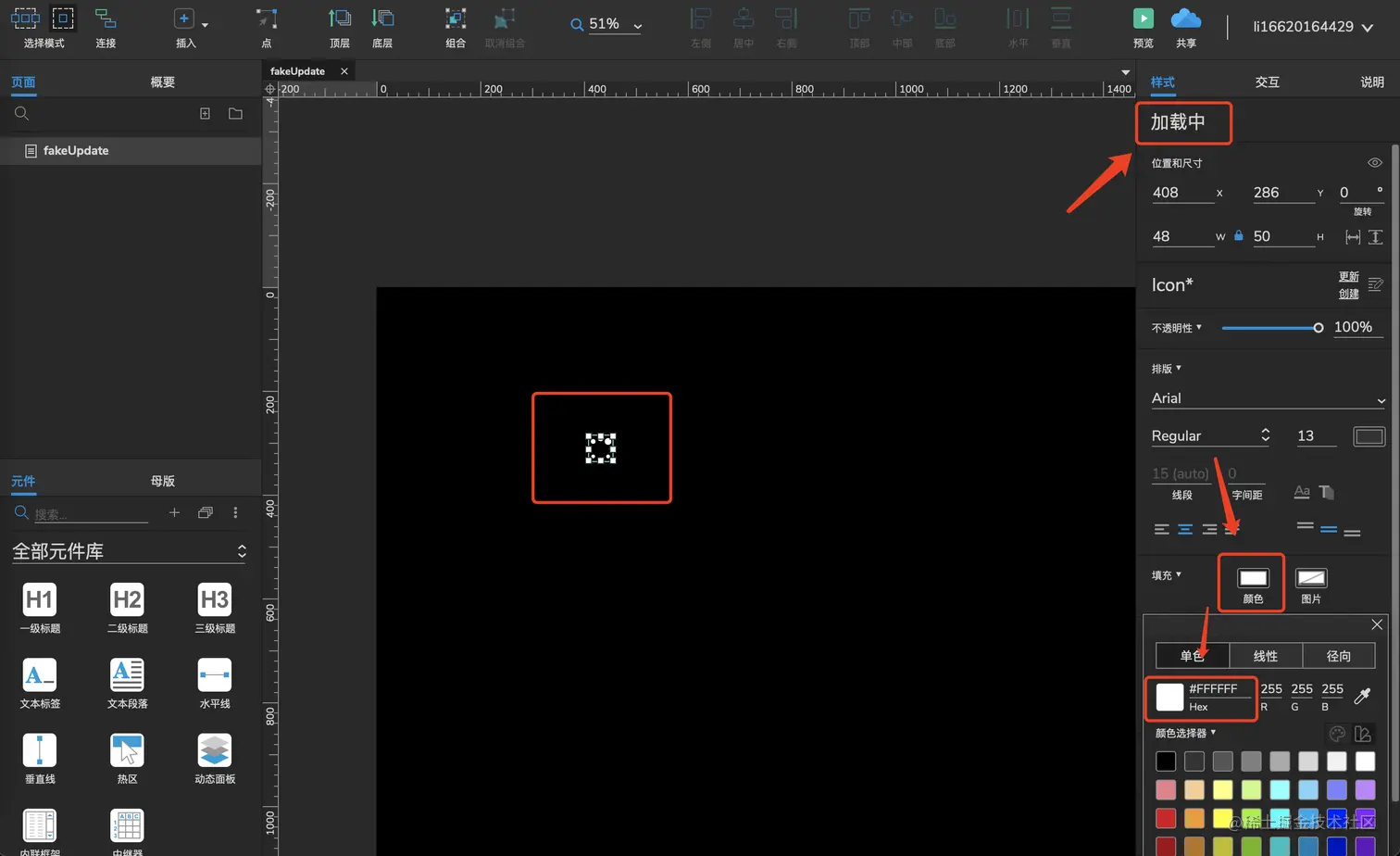Click the library options three-dot icon

pyautogui.click(x=235, y=512)
